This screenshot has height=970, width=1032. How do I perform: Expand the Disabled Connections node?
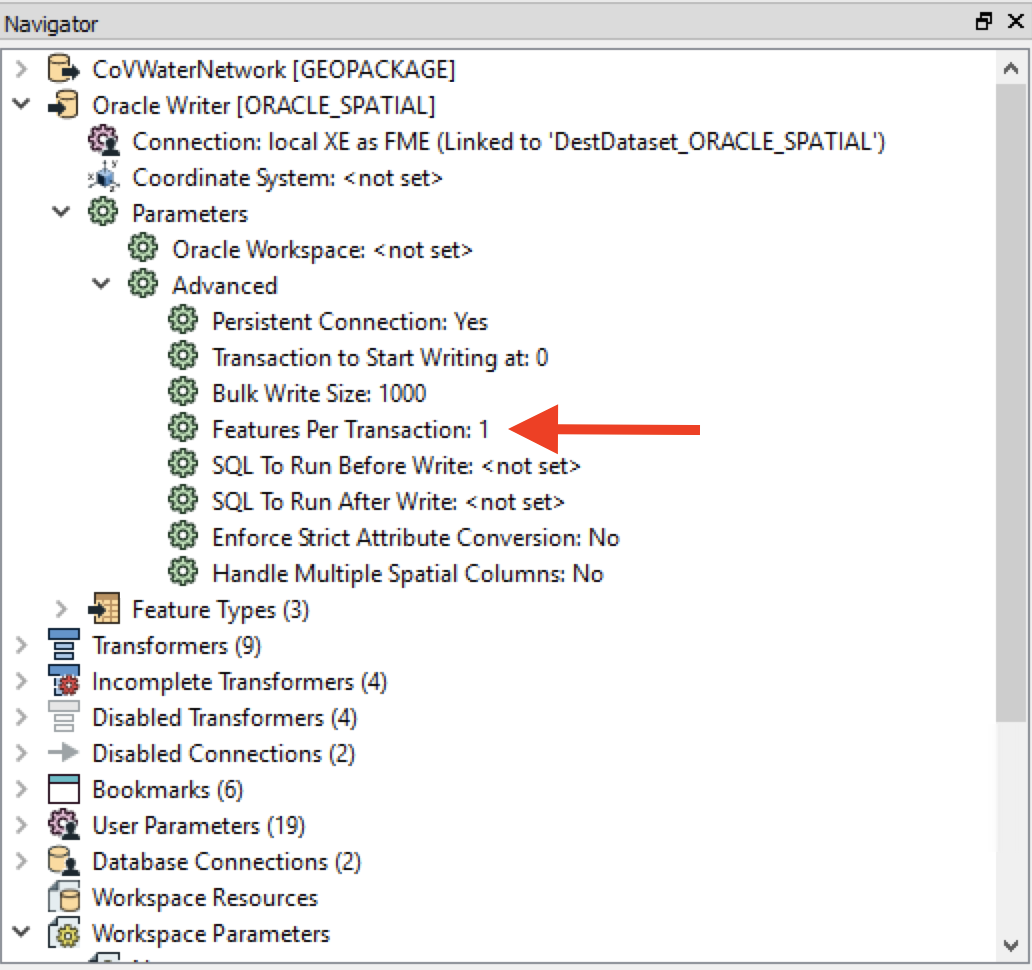tap(22, 753)
